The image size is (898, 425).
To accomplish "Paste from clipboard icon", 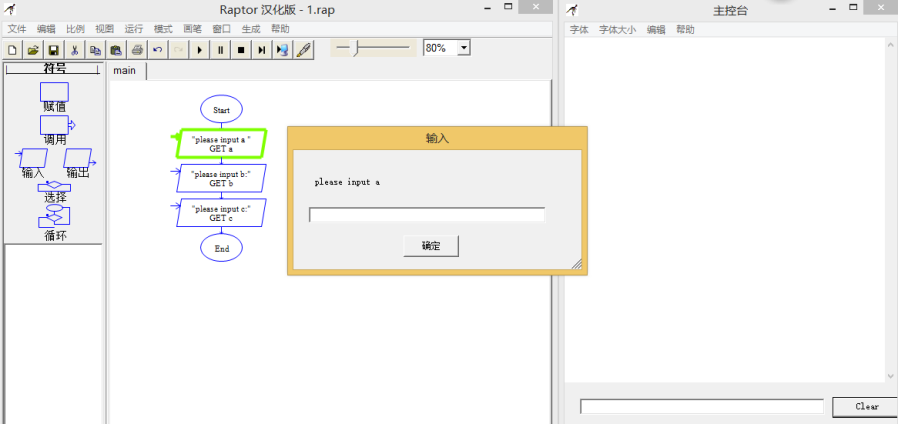I will 116,50.
